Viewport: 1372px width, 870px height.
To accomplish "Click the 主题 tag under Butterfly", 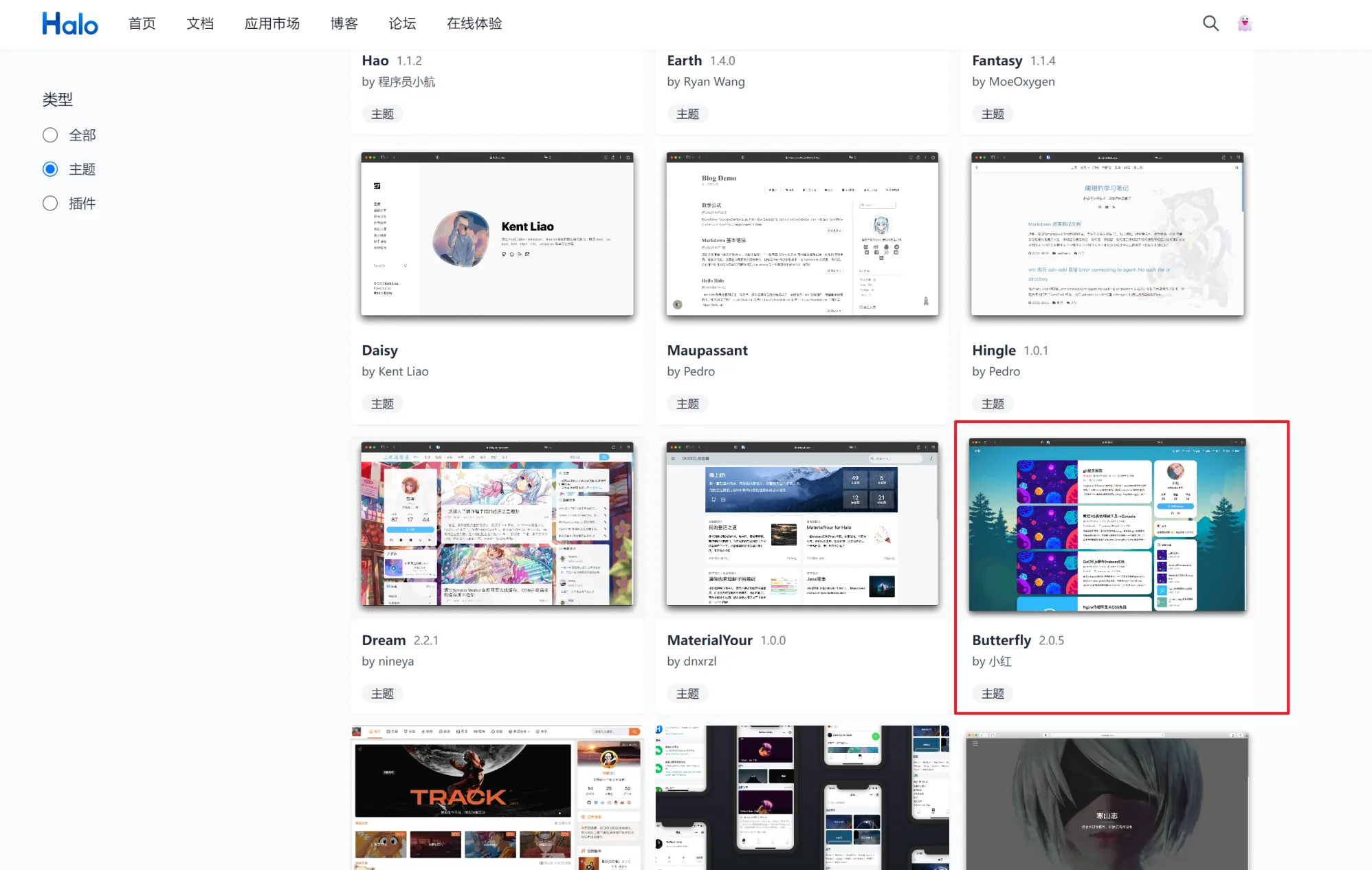I will [x=993, y=693].
